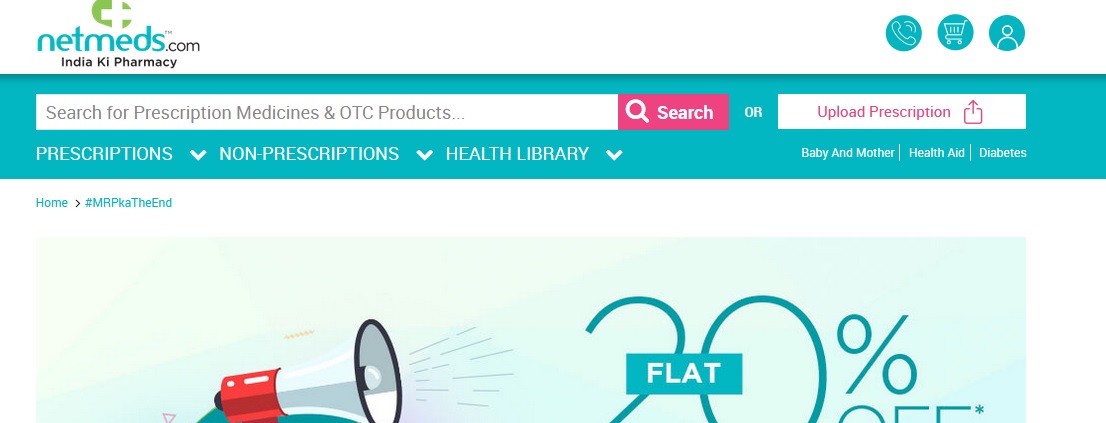Open the user account icon

point(1007,33)
